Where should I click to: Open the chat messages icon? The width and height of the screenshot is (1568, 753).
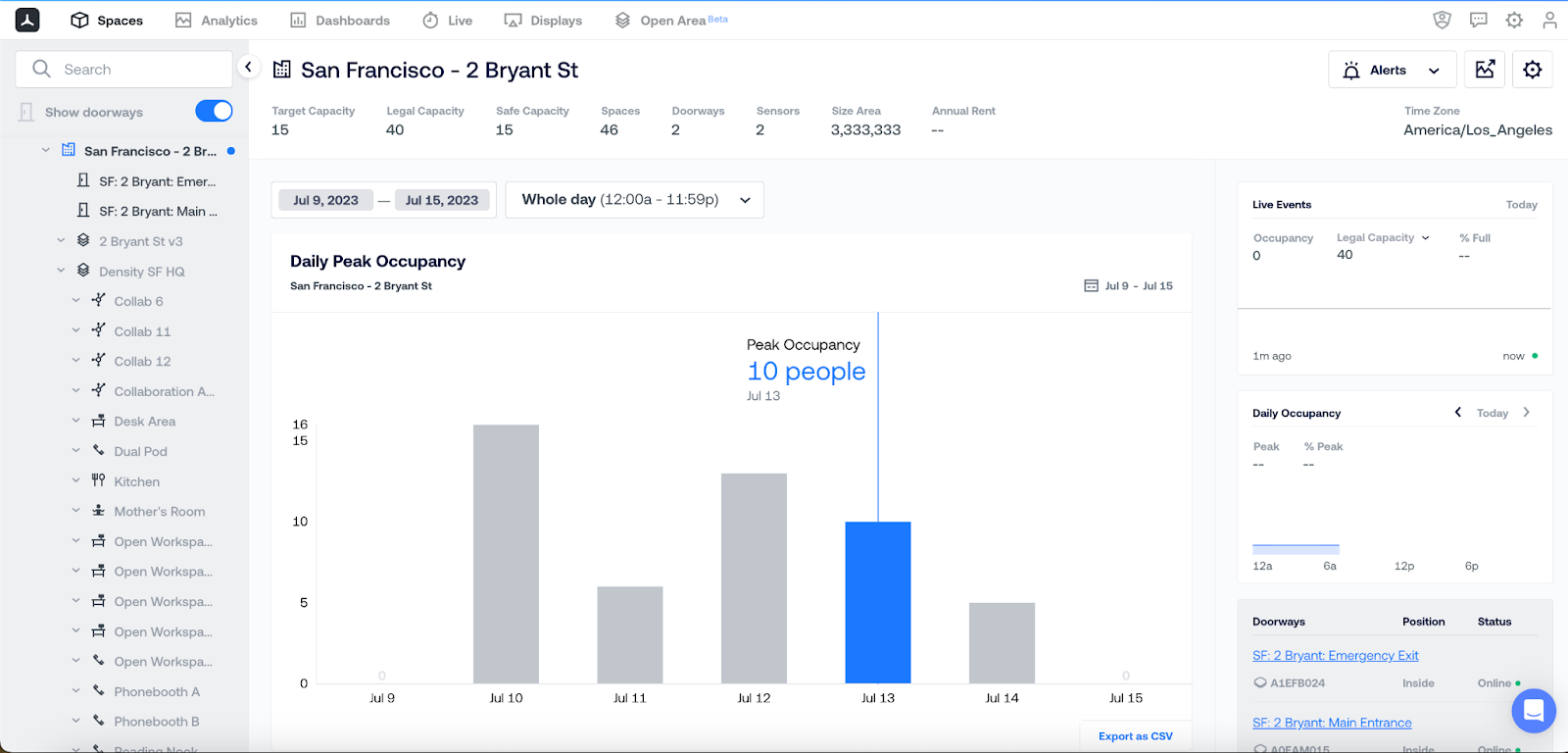(1478, 20)
